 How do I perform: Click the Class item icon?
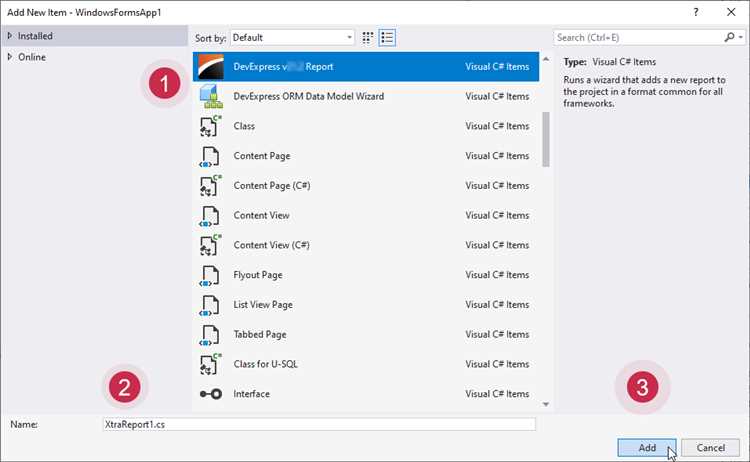click(x=210, y=126)
